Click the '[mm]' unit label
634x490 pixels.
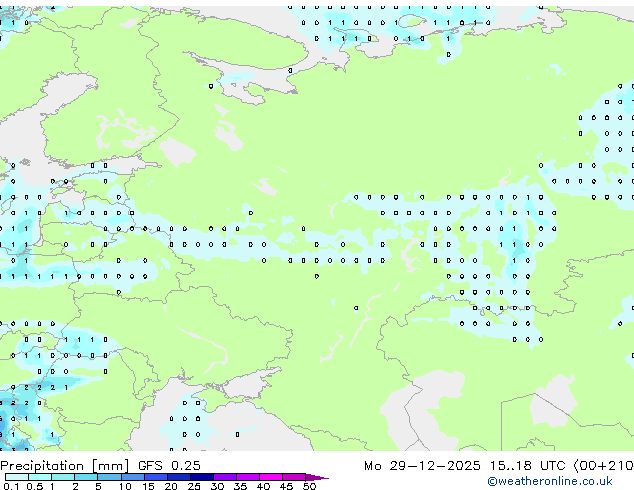[x=111, y=466]
